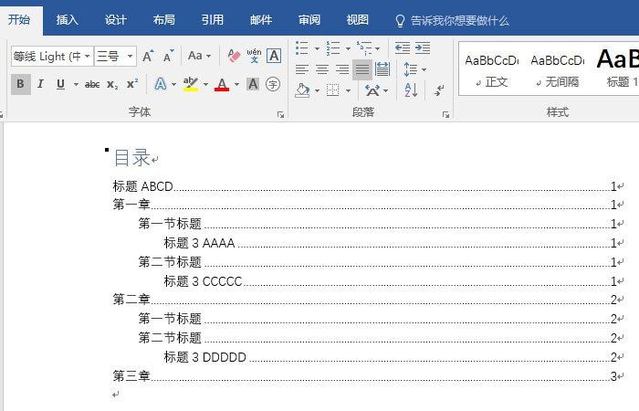Switch to the 视图 tab
Screen dimensions: 639x411
point(357,20)
